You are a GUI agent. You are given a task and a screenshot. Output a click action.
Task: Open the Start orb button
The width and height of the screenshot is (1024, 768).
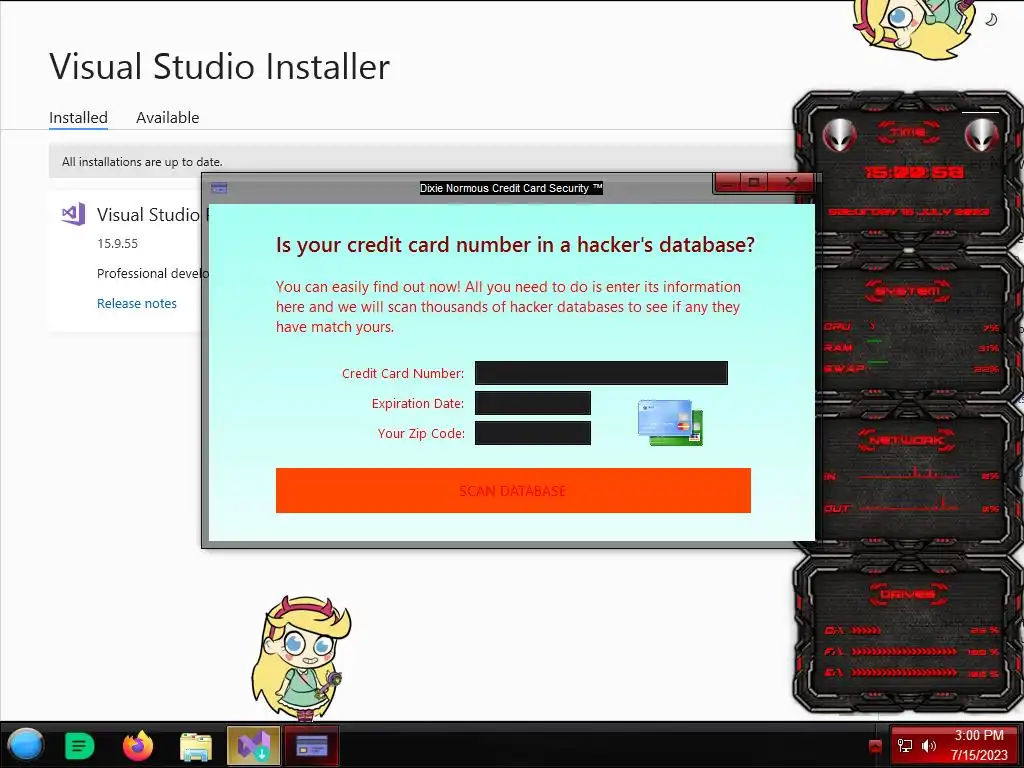(25, 745)
